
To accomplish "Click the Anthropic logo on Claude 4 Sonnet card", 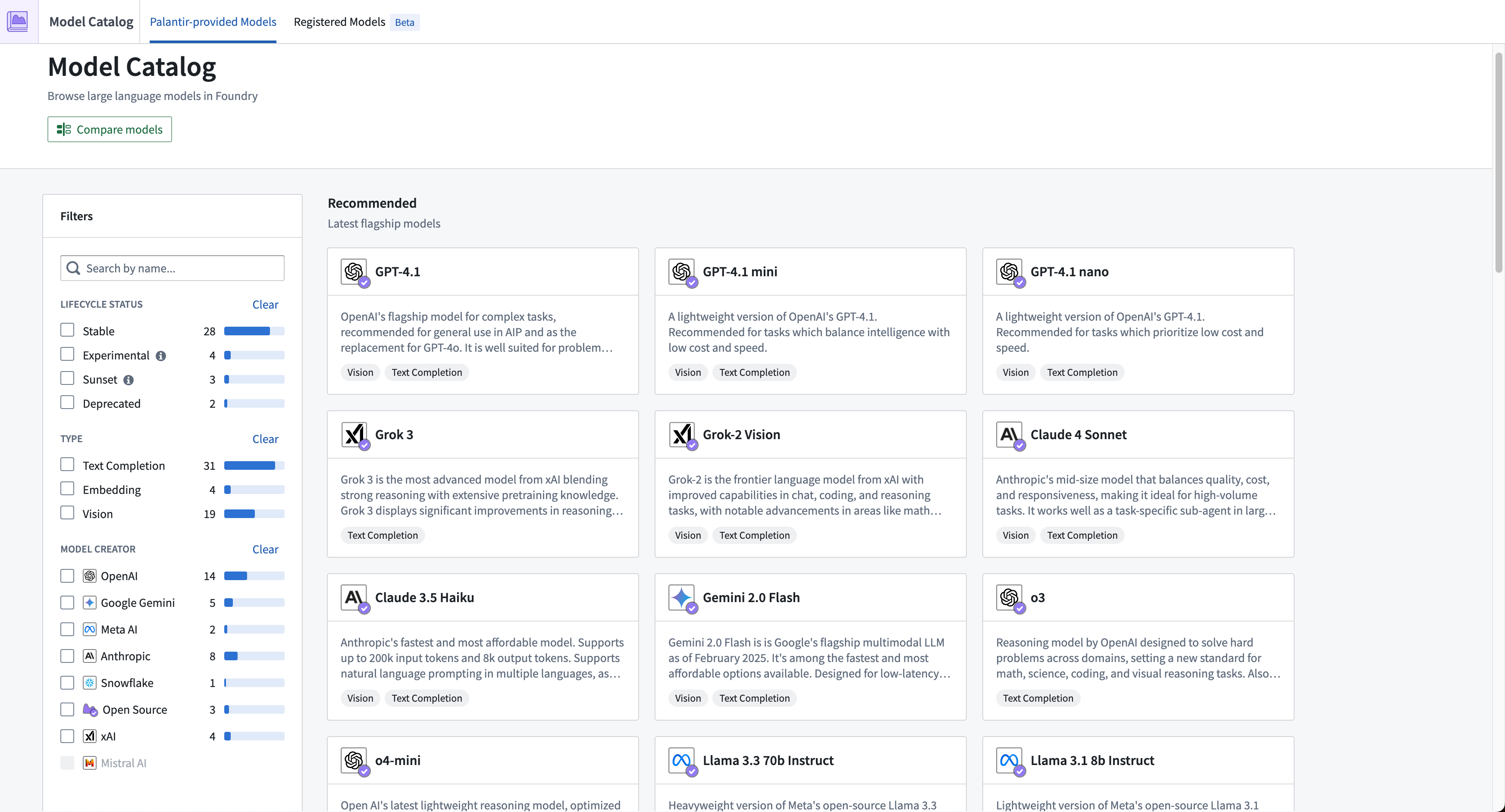I will (1009, 434).
